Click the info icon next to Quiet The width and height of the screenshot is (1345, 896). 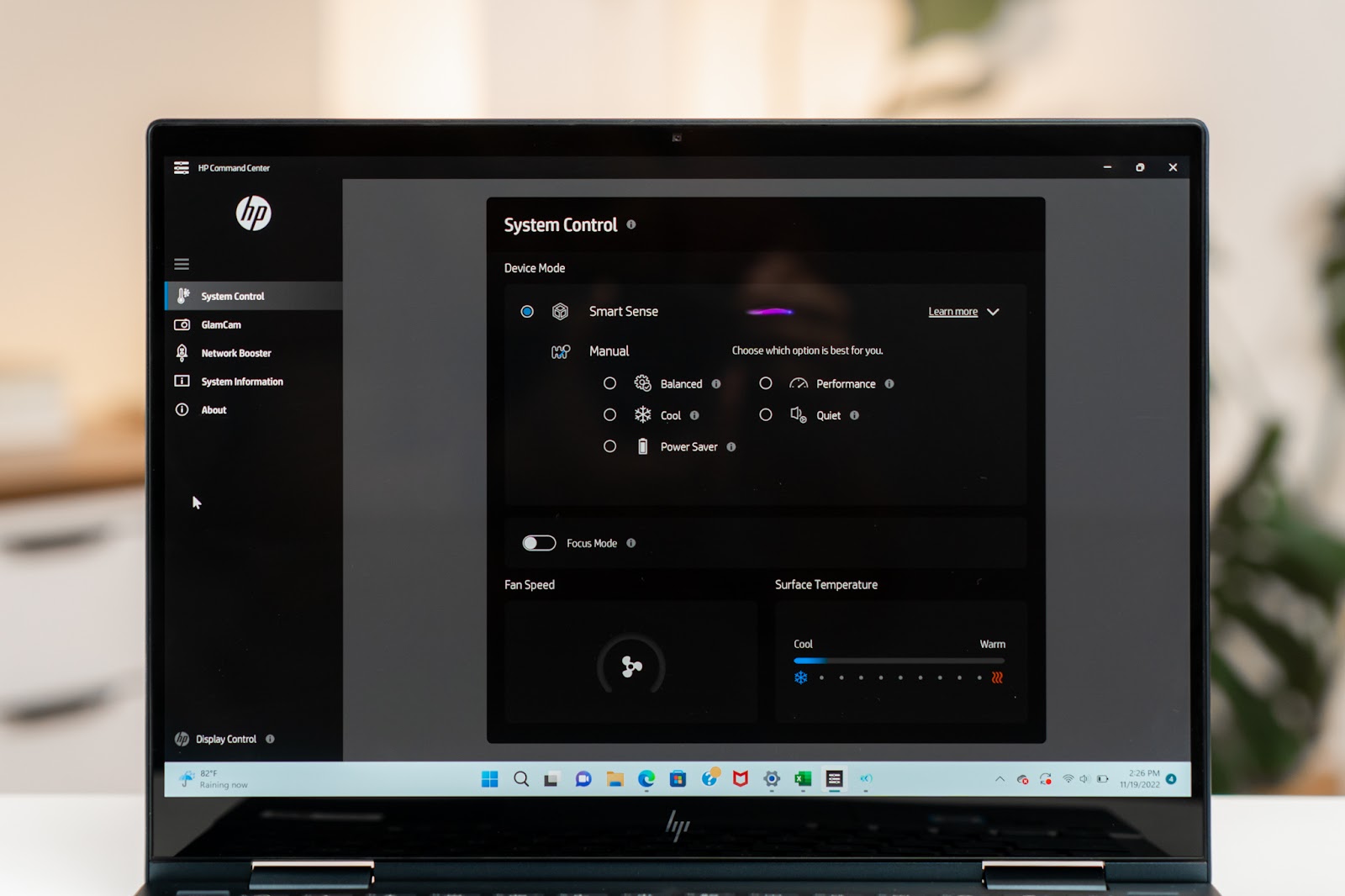[855, 415]
